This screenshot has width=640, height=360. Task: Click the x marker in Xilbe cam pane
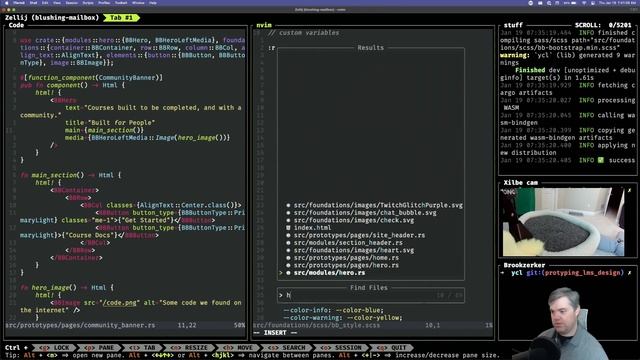point(629,190)
